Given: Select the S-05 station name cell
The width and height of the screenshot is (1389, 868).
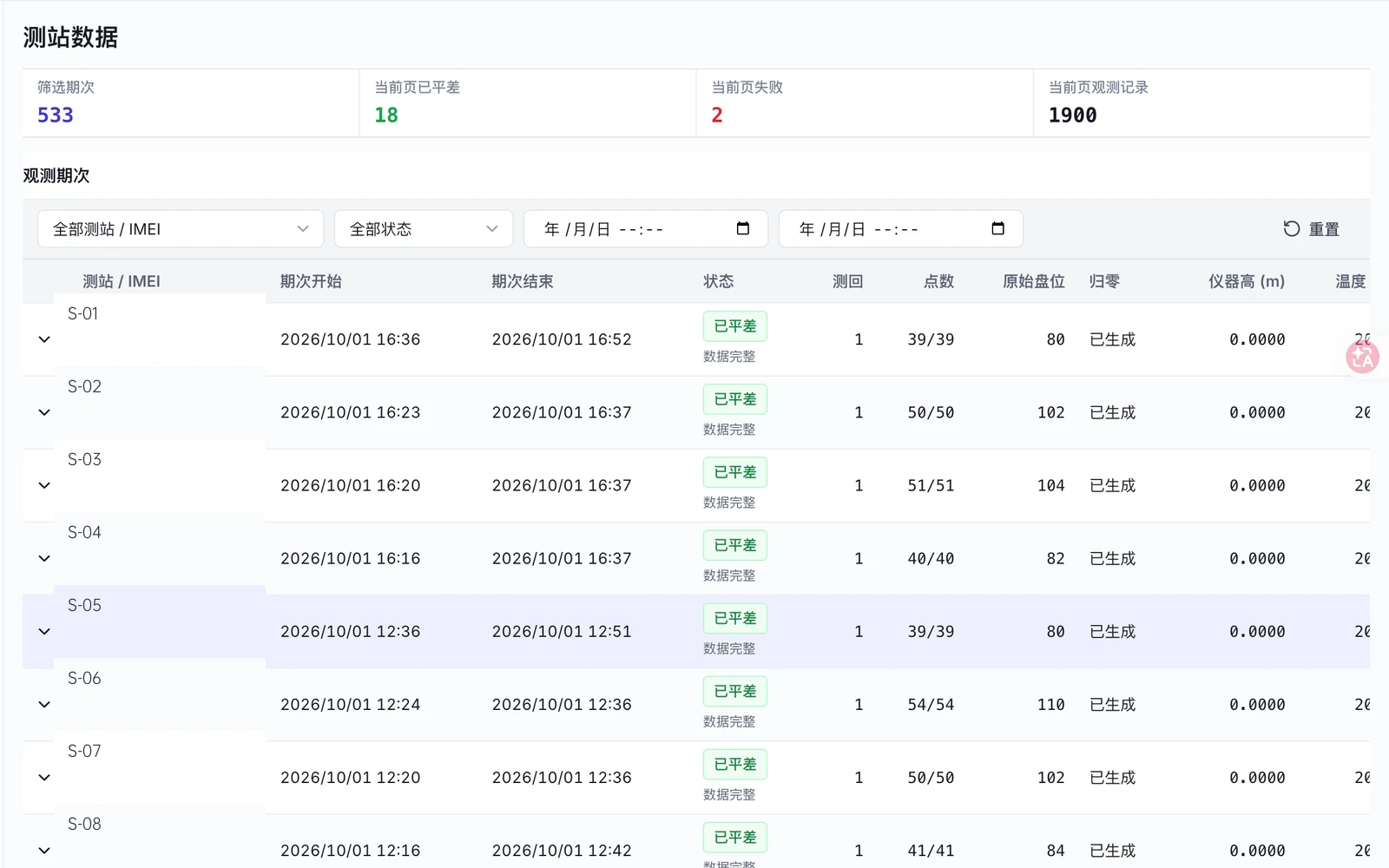Looking at the screenshot, I should coord(84,605).
